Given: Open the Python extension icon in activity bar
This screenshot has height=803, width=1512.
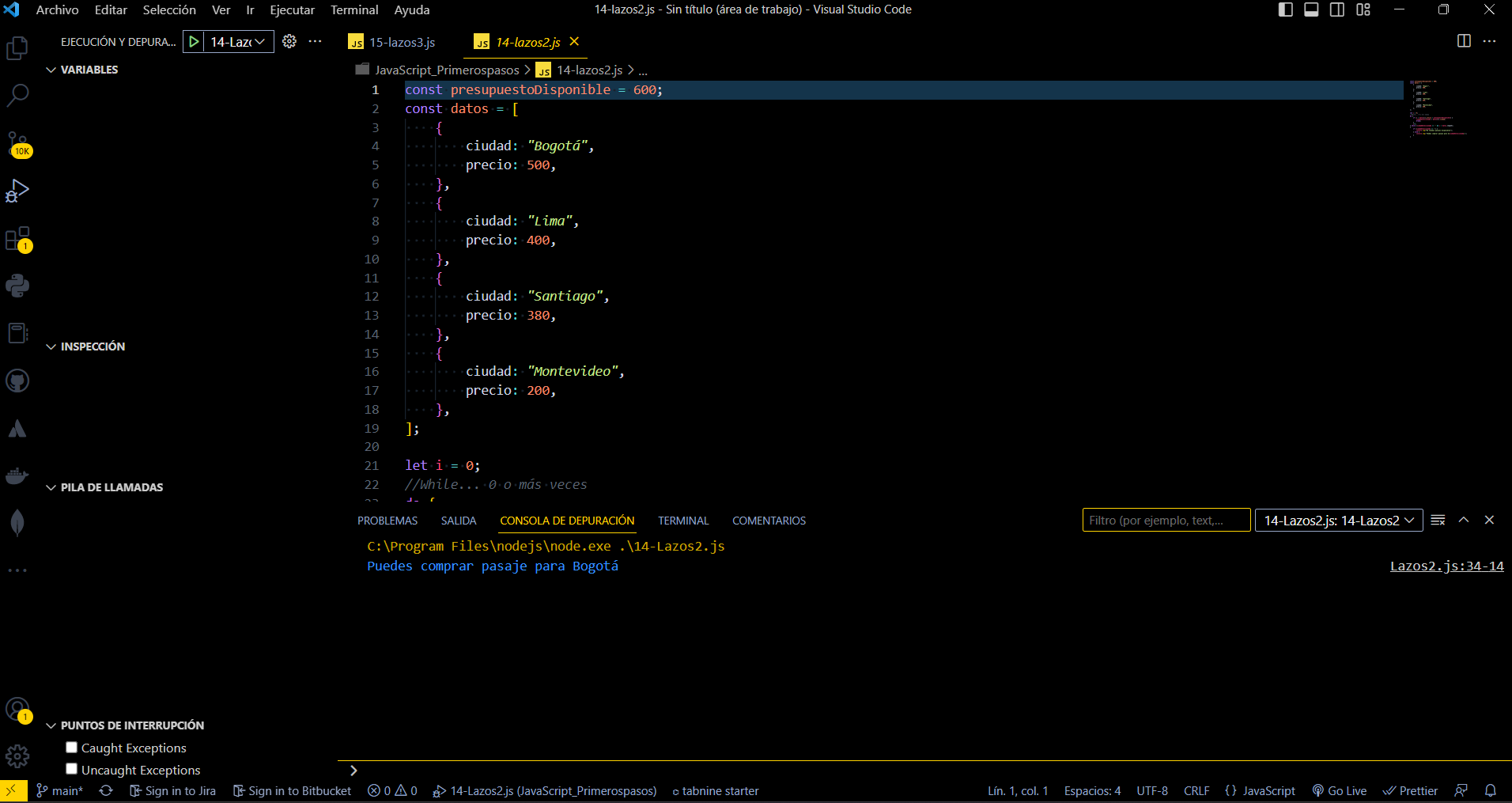Looking at the screenshot, I should (17, 286).
